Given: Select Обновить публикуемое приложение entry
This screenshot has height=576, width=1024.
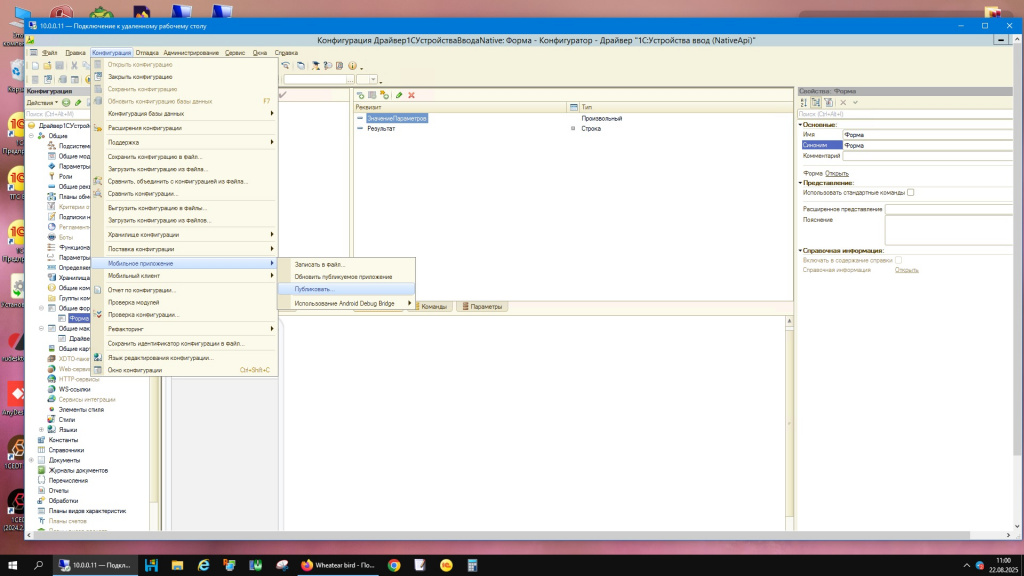Looking at the screenshot, I should point(346,277).
